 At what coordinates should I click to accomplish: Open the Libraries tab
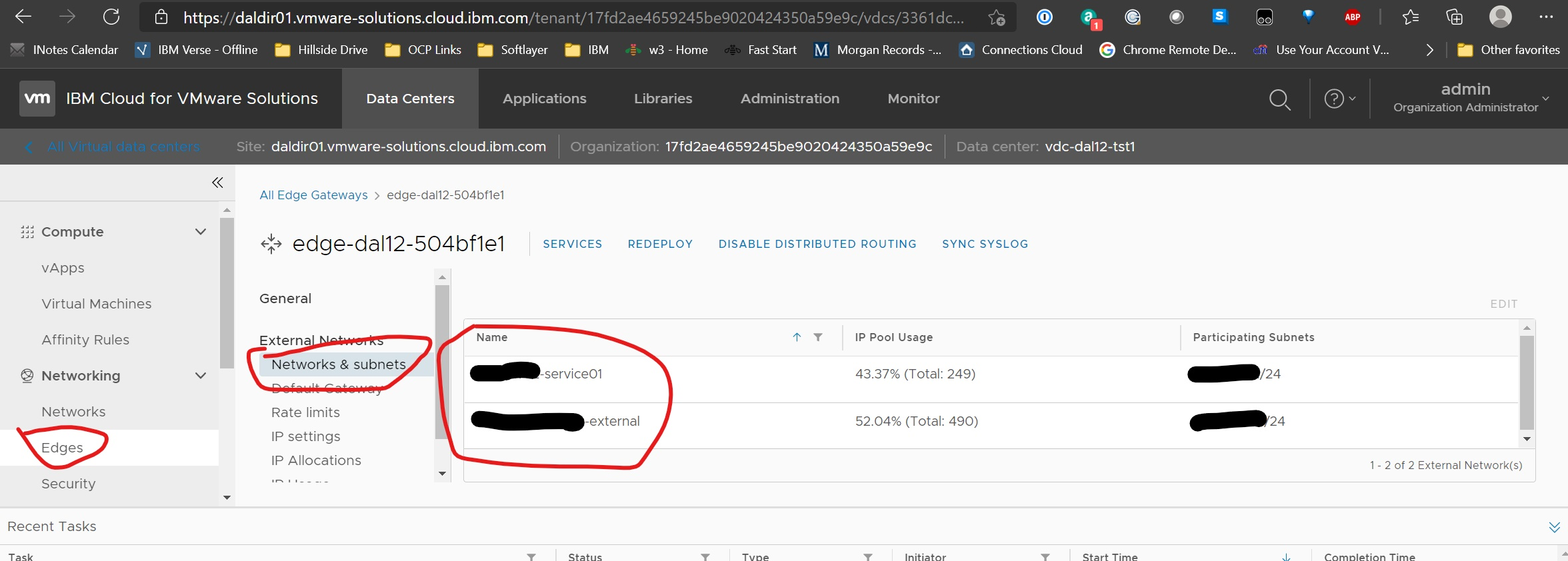(663, 99)
